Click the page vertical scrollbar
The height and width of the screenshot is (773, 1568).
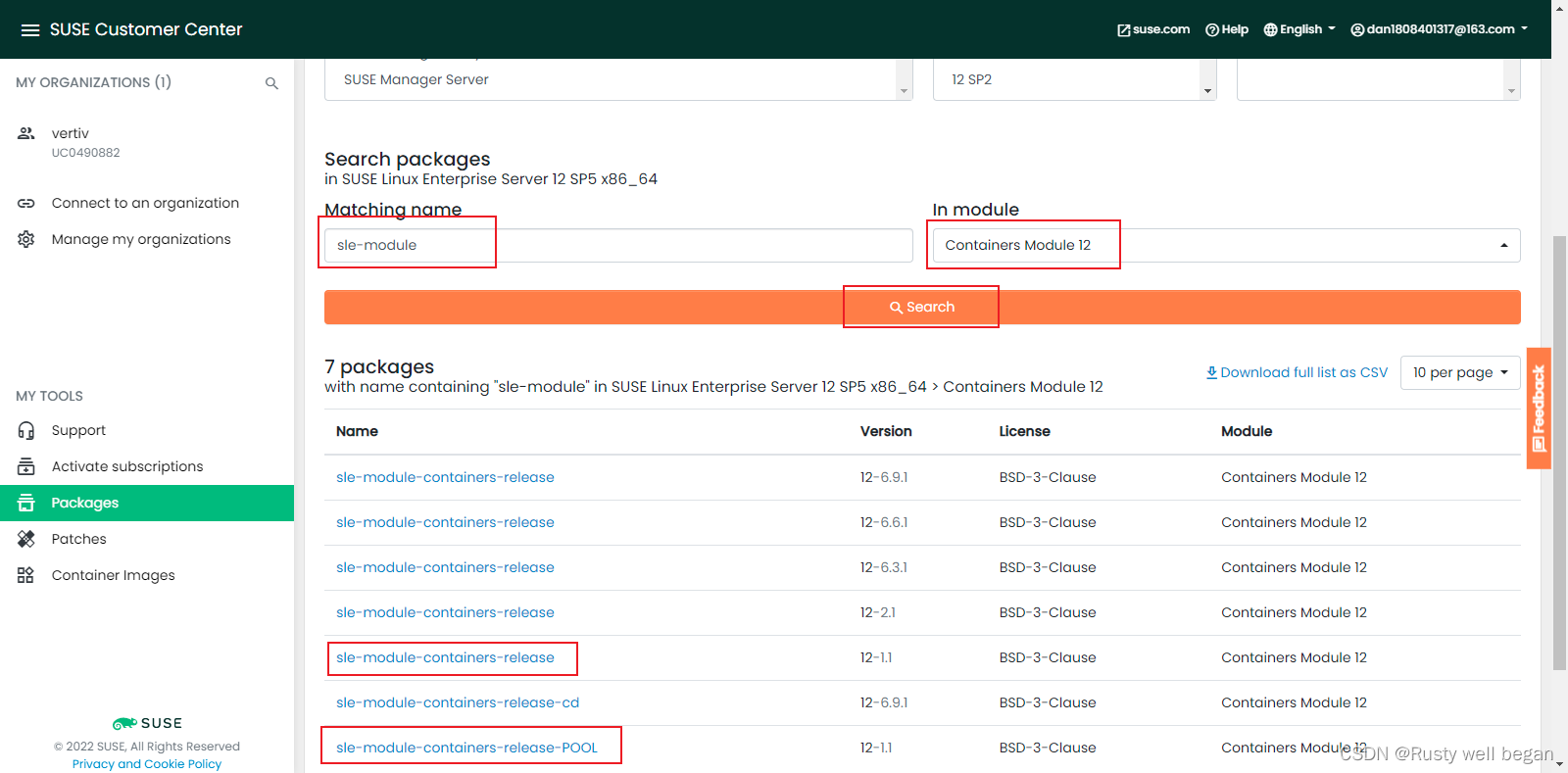pos(1559,453)
